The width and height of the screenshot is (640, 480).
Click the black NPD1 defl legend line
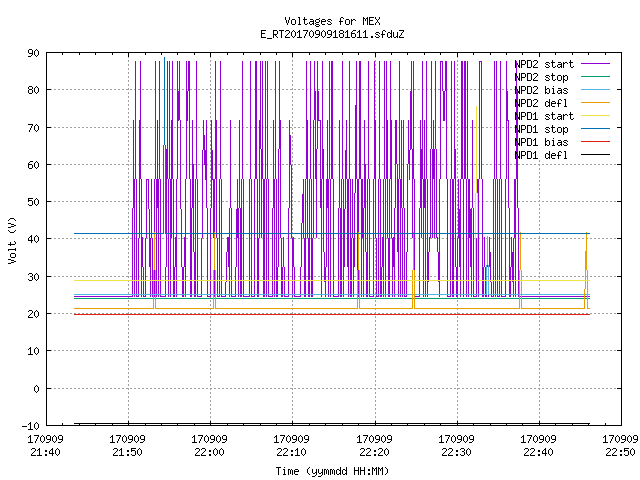(595, 155)
